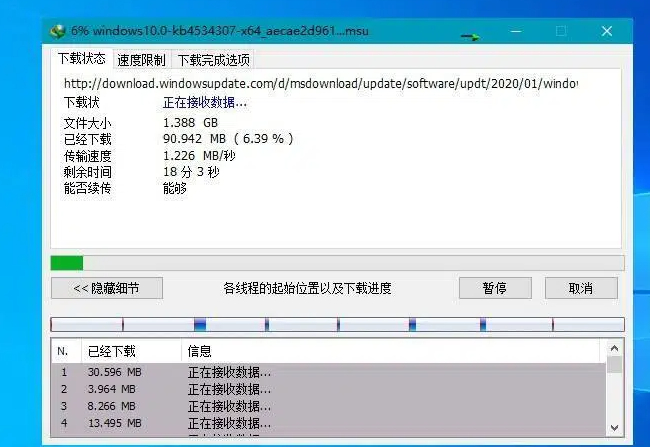Open the 速度限制 tab
The image size is (651, 448).
pyautogui.click(x=142, y=60)
